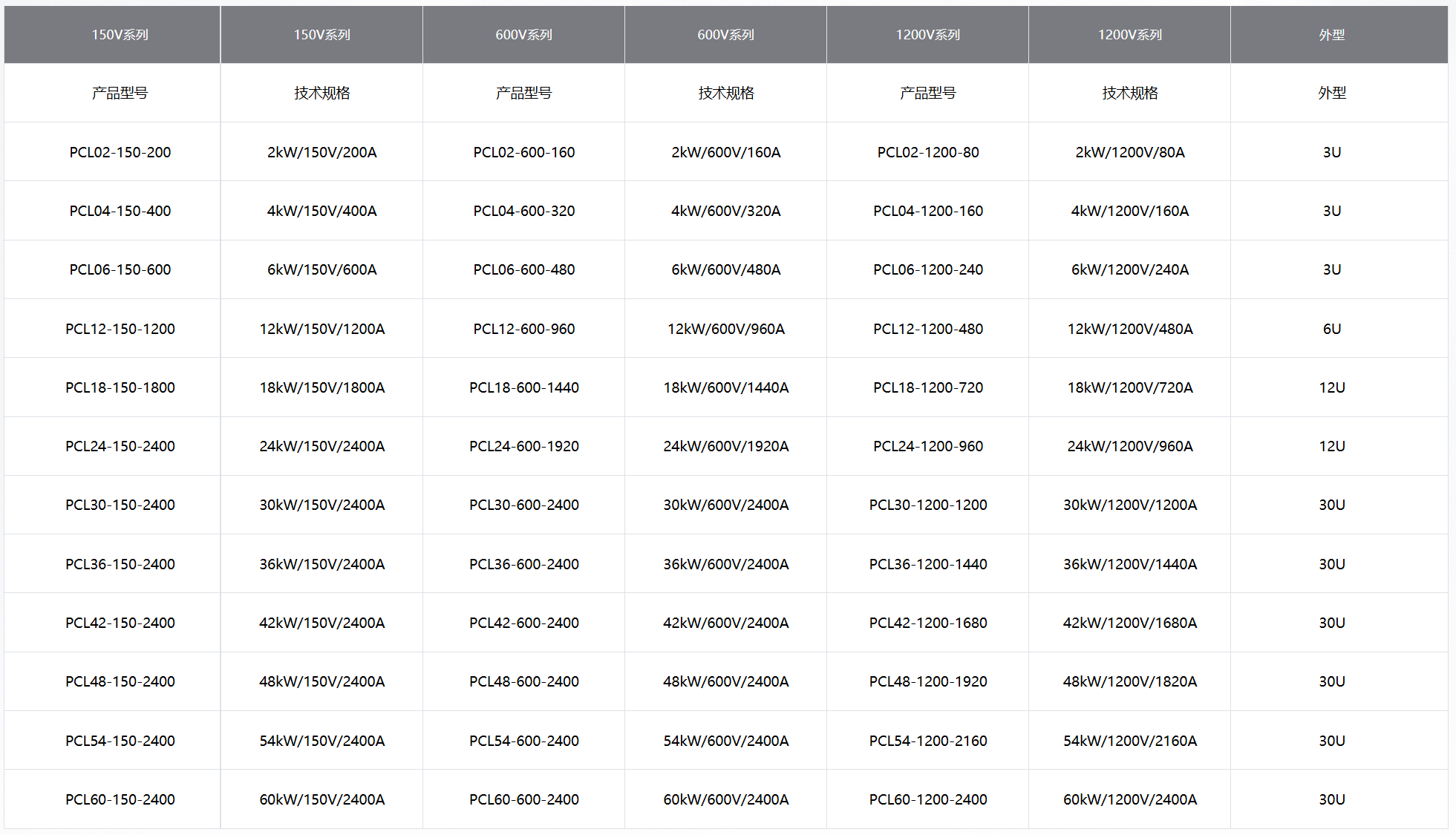This screenshot has width=1456, height=835.
Task: Click the PCL02-150-200 model cell
Action: click(120, 152)
